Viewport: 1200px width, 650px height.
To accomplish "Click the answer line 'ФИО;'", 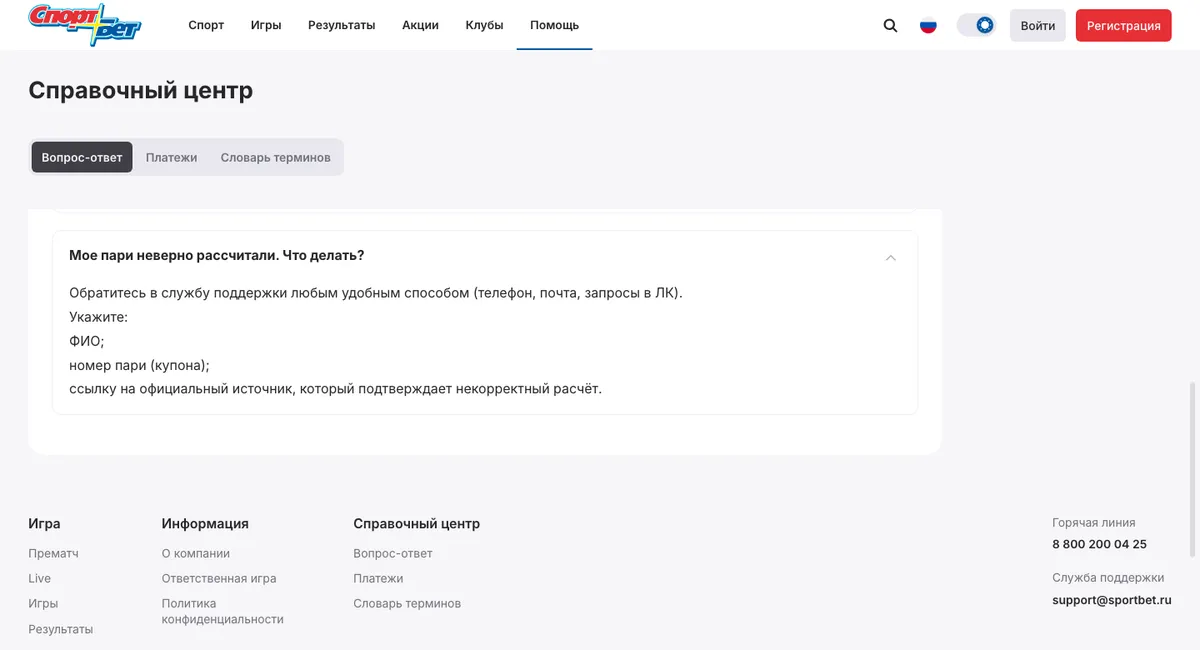I will (x=86, y=341).
